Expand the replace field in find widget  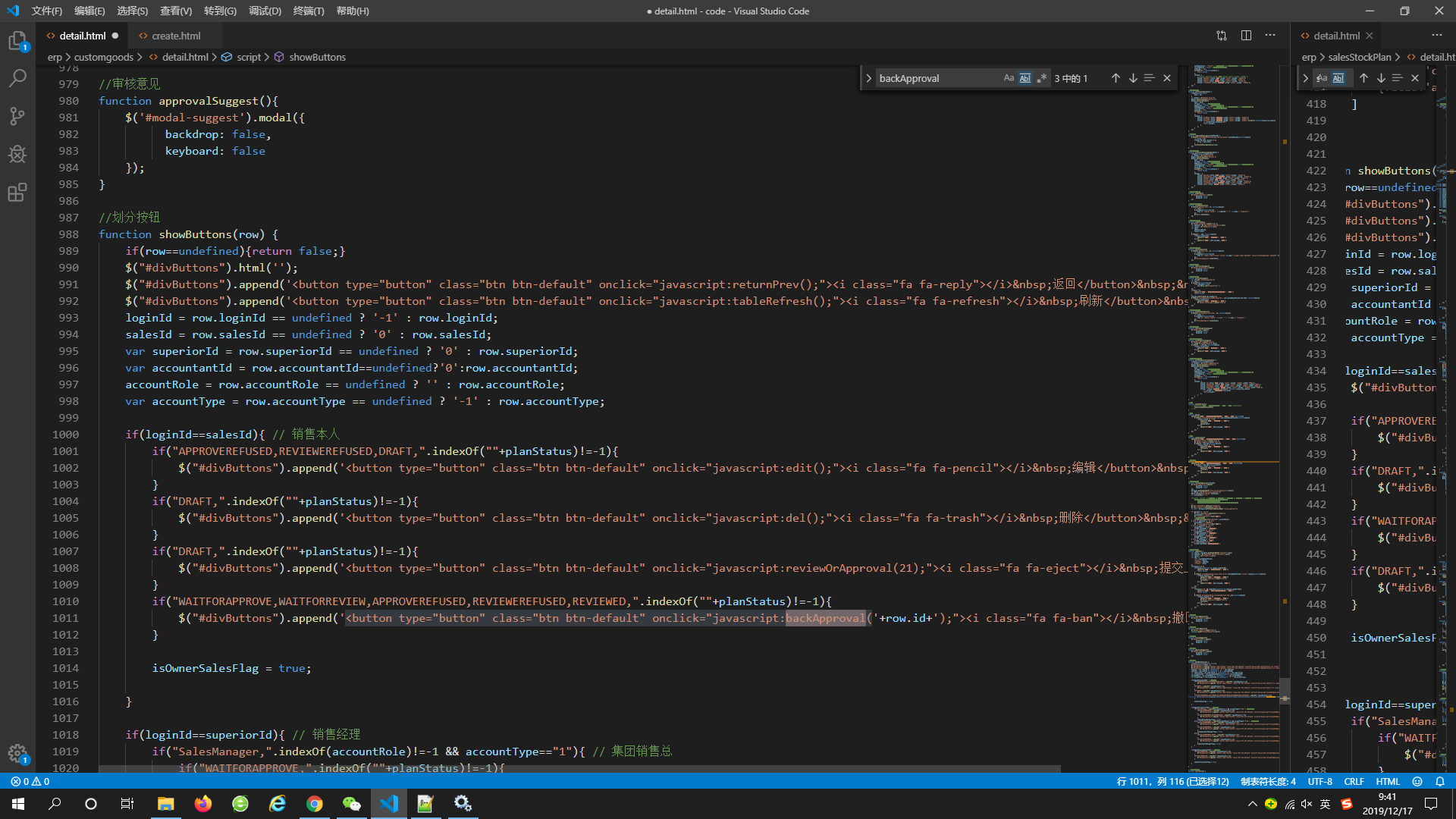pyautogui.click(x=869, y=78)
